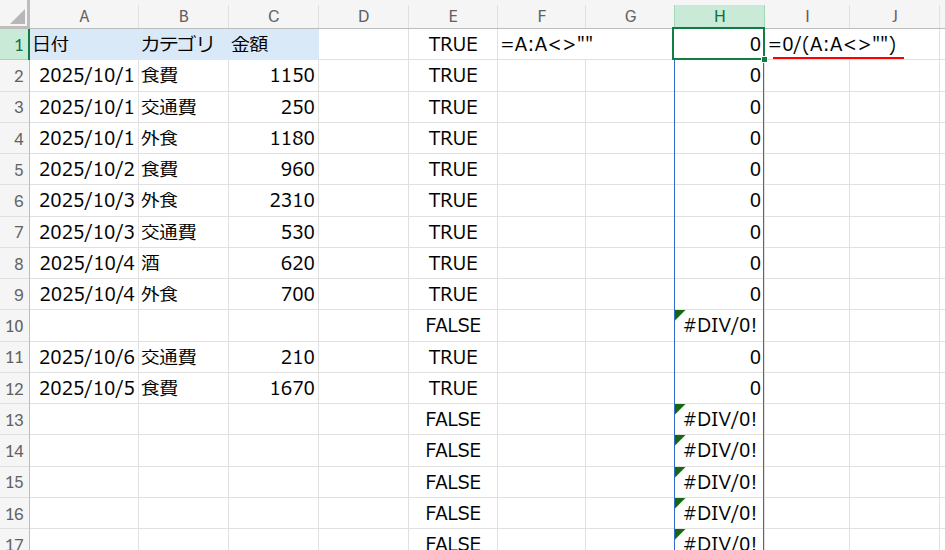The image size is (945, 550).
Task: Click the 金額 header cell
Action: tap(273, 45)
